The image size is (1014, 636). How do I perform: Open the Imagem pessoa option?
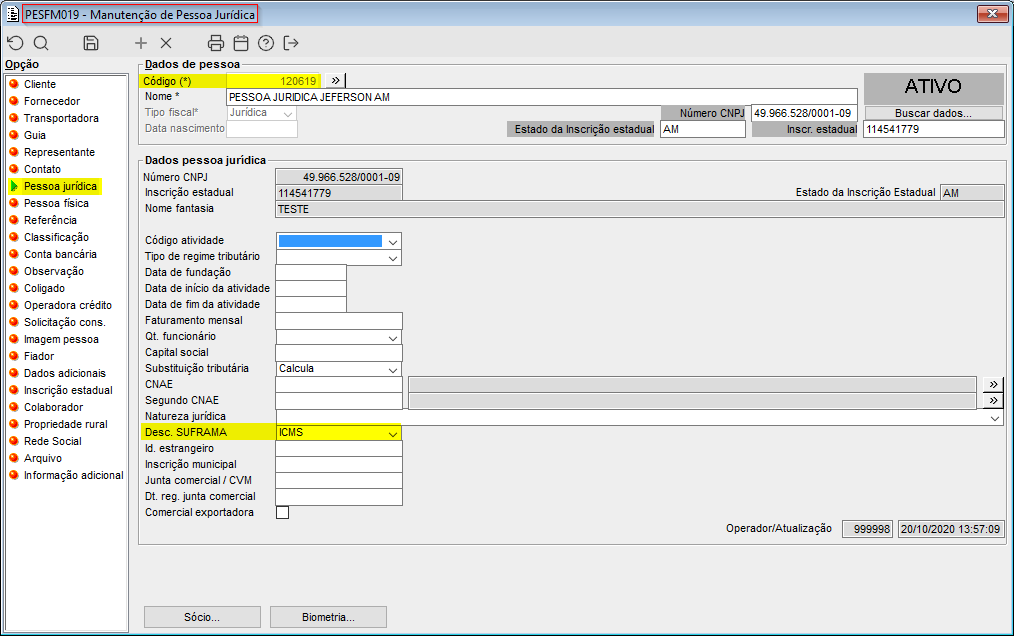61,339
